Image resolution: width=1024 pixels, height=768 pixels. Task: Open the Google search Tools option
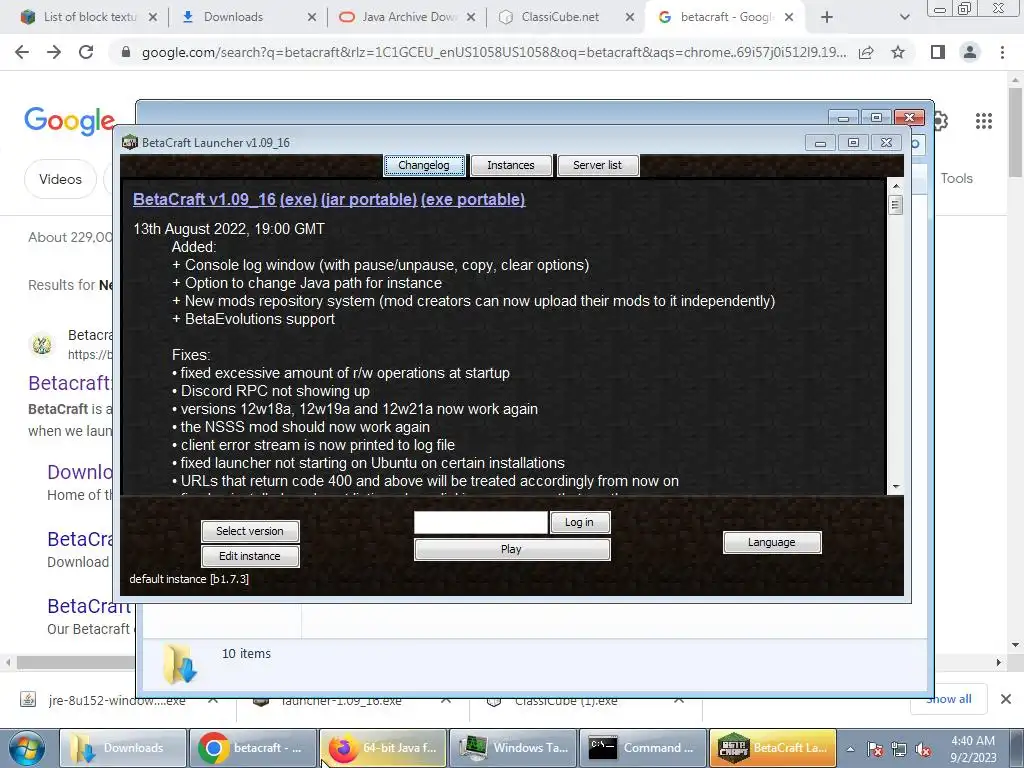coord(956,178)
